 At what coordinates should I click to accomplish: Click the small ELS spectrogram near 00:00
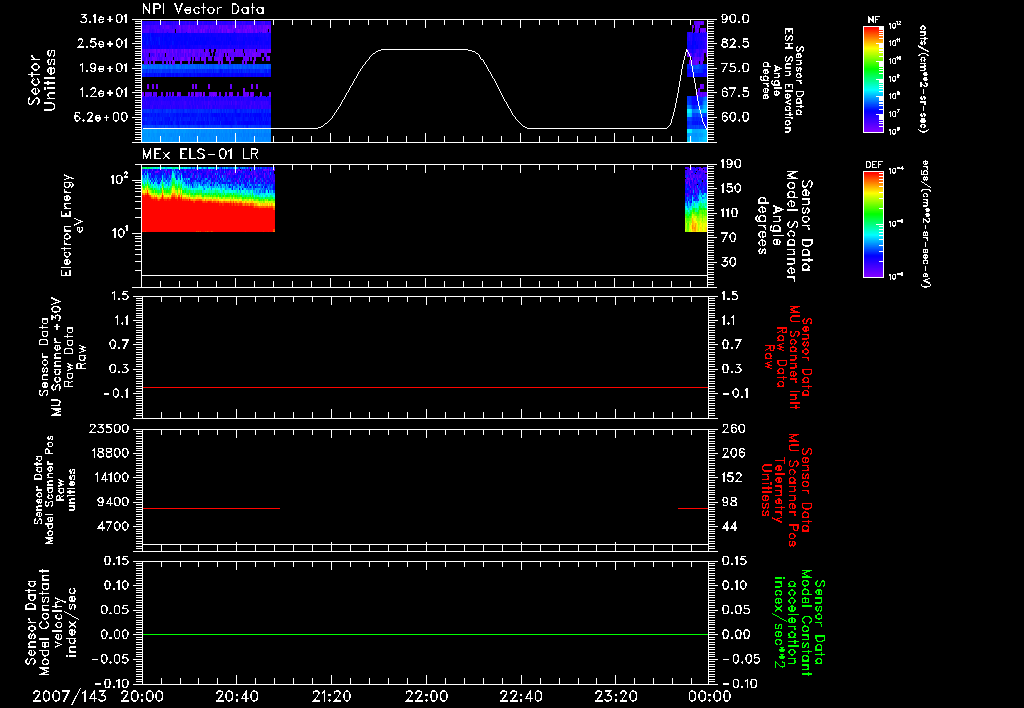(x=696, y=199)
